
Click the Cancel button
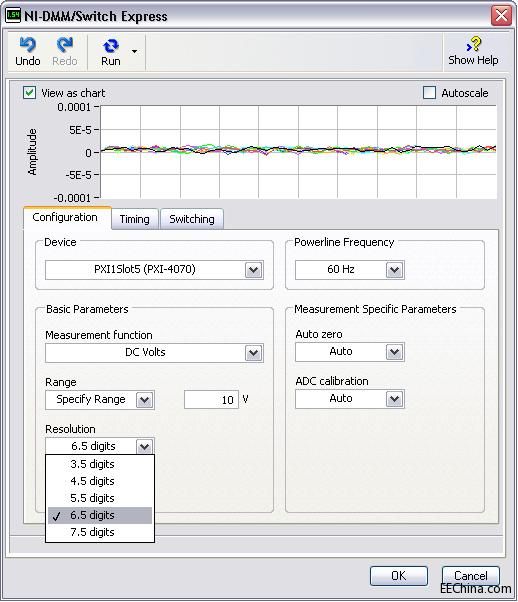[x=471, y=576]
